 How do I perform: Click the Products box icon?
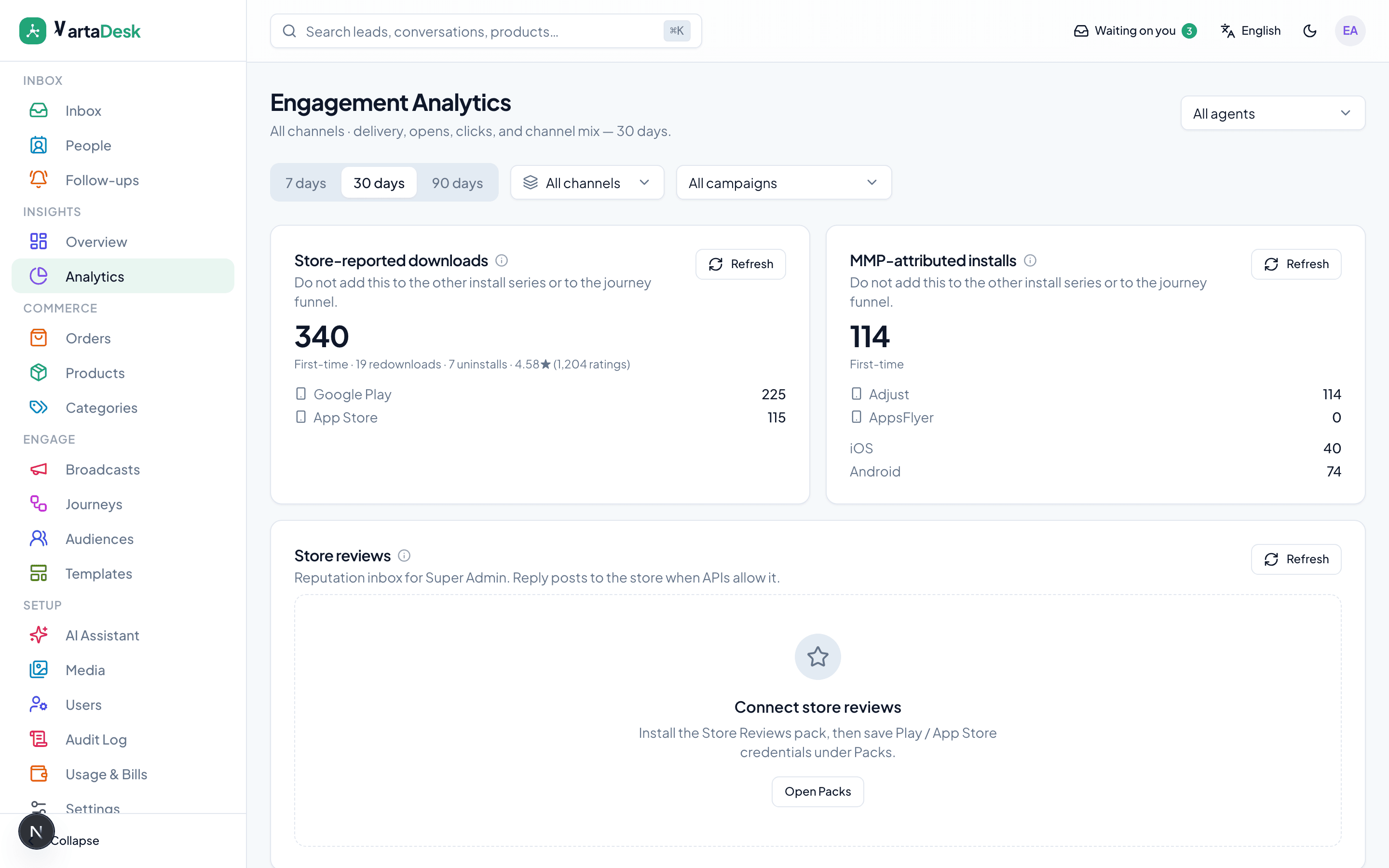pyautogui.click(x=39, y=373)
